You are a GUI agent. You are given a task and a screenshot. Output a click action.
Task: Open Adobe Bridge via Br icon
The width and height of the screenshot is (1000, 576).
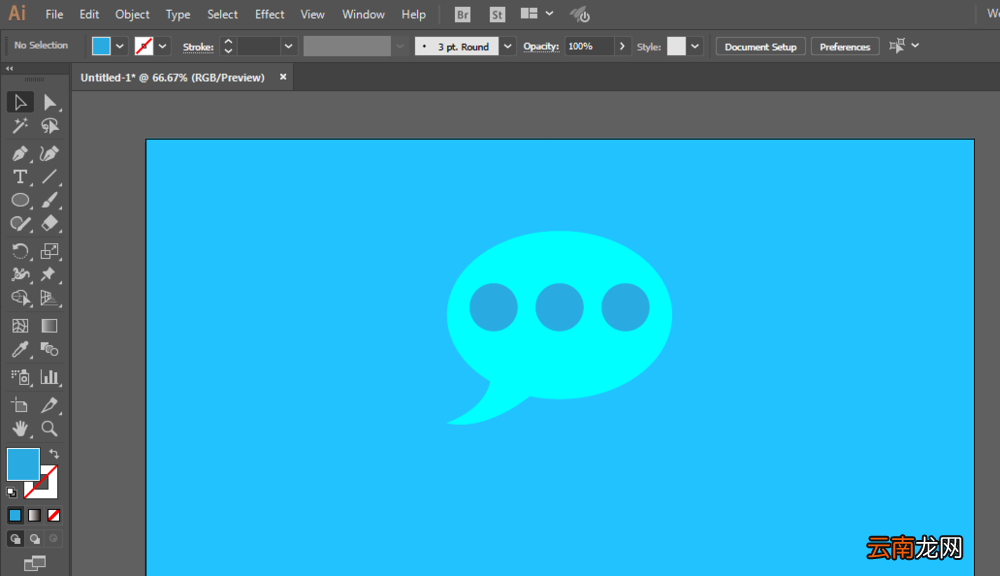pyautogui.click(x=462, y=14)
